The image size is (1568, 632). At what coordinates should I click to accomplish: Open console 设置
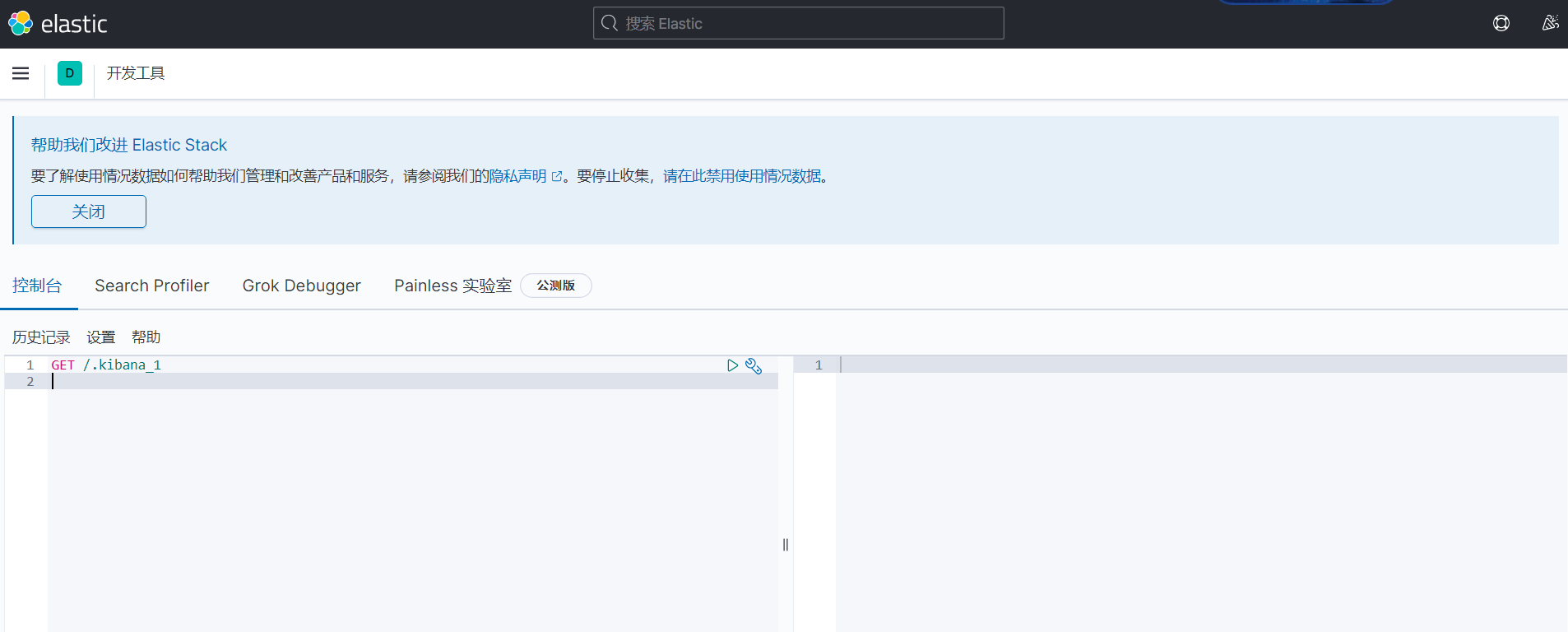[x=101, y=337]
